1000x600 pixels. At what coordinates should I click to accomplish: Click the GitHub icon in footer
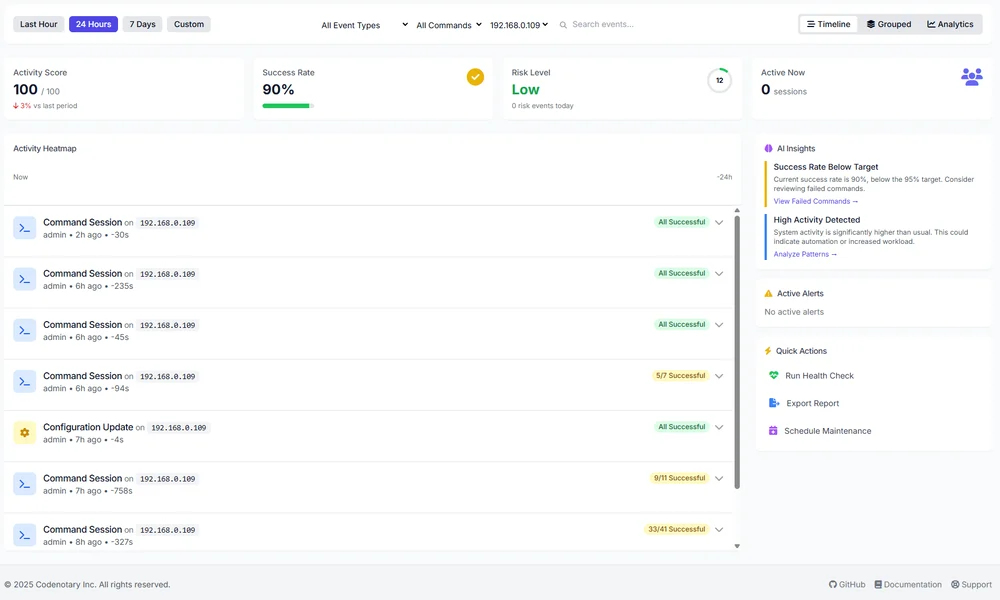click(833, 585)
